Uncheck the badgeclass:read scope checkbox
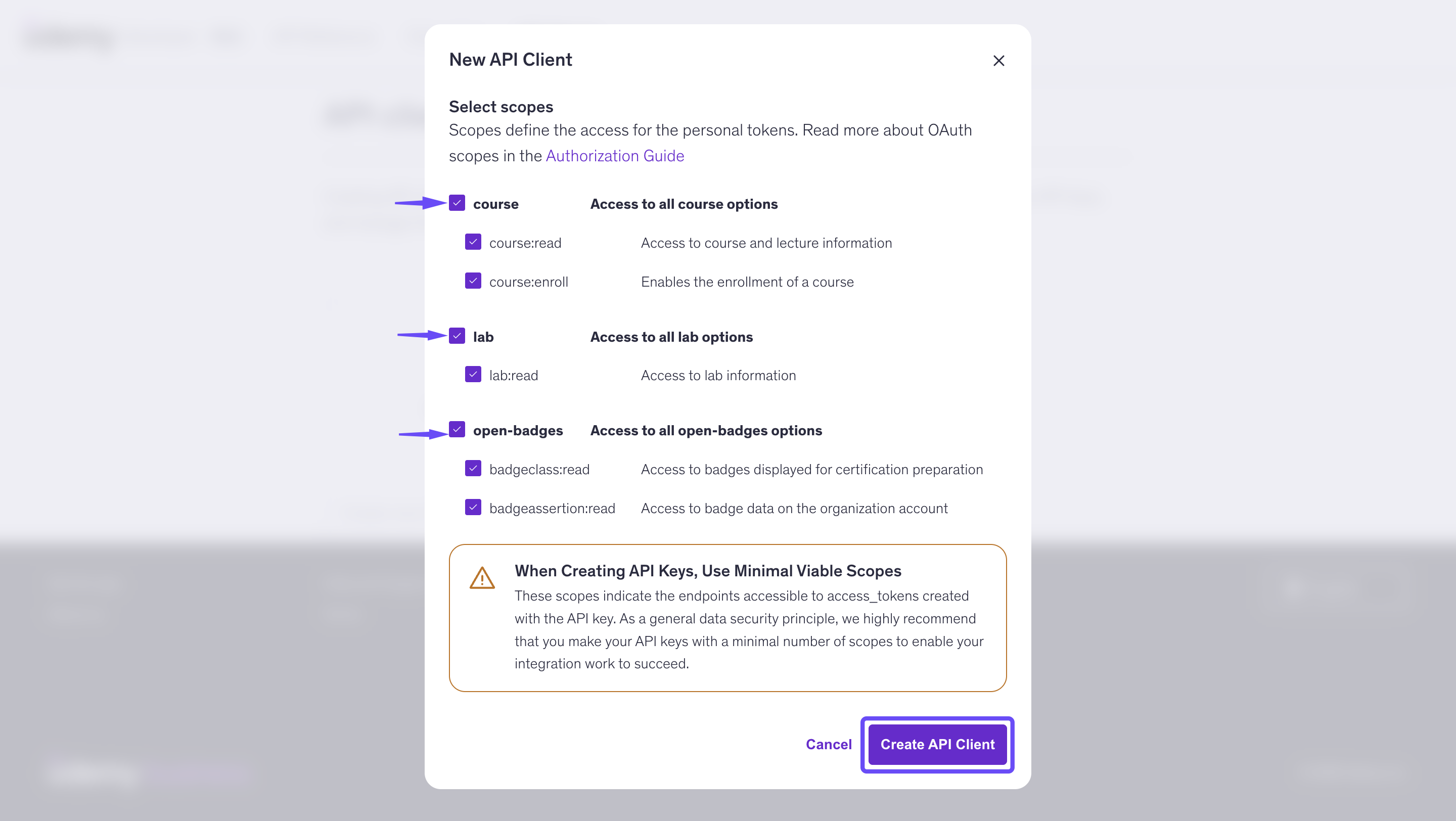 click(x=473, y=469)
